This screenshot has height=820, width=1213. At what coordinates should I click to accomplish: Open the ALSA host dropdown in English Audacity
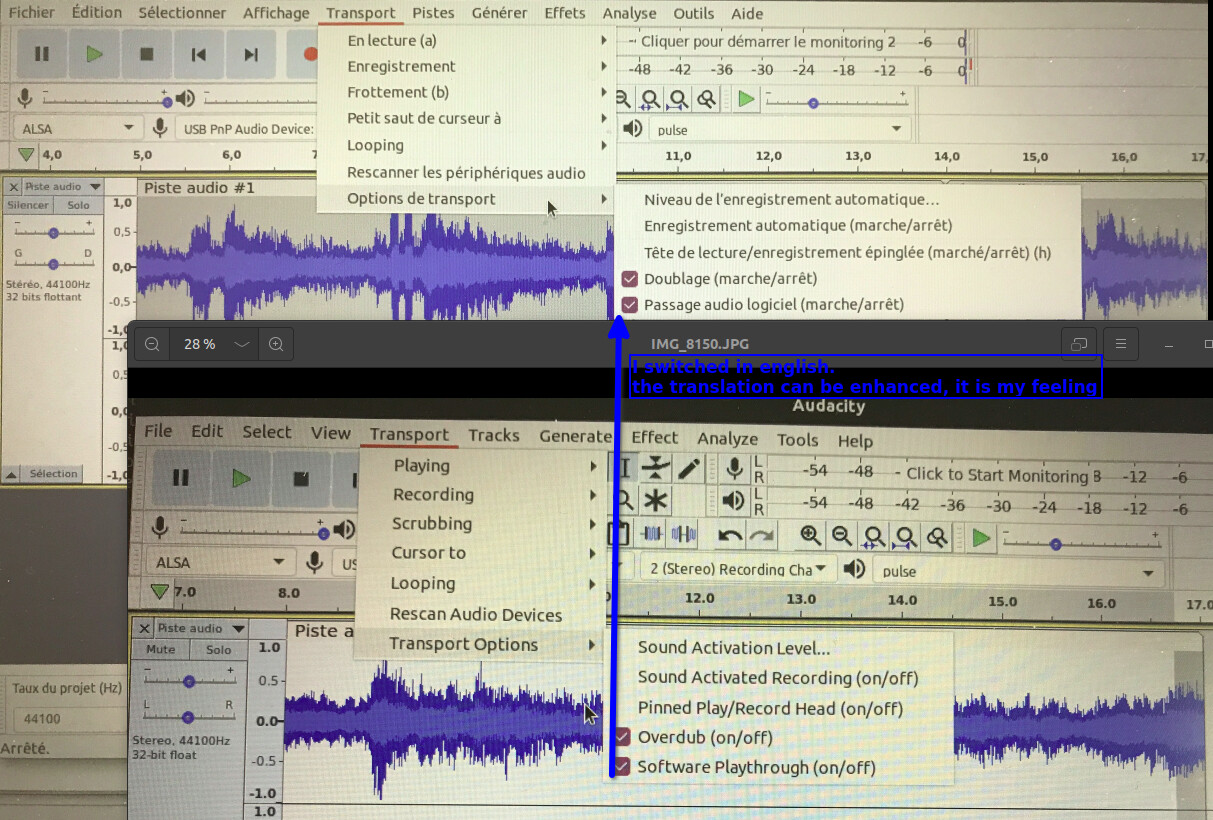tap(220, 562)
